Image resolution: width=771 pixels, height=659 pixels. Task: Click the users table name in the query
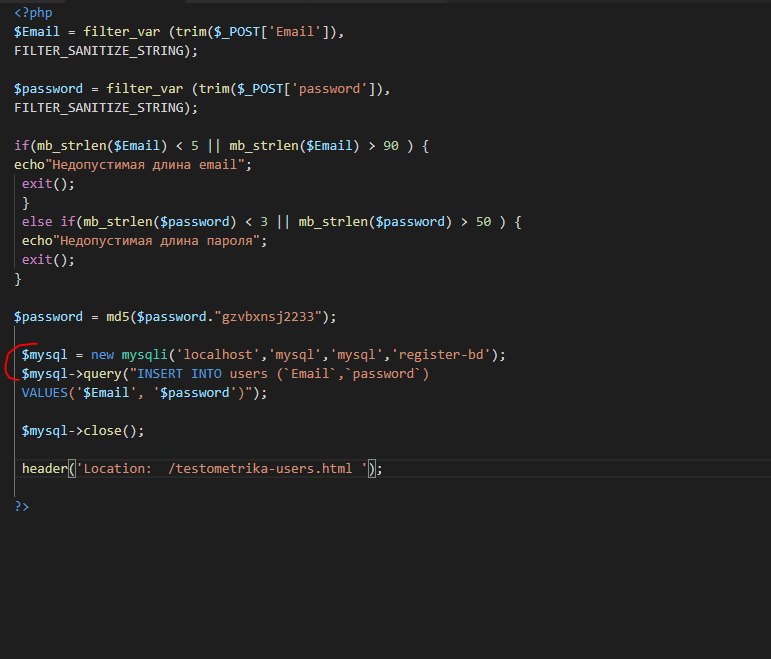pos(249,374)
